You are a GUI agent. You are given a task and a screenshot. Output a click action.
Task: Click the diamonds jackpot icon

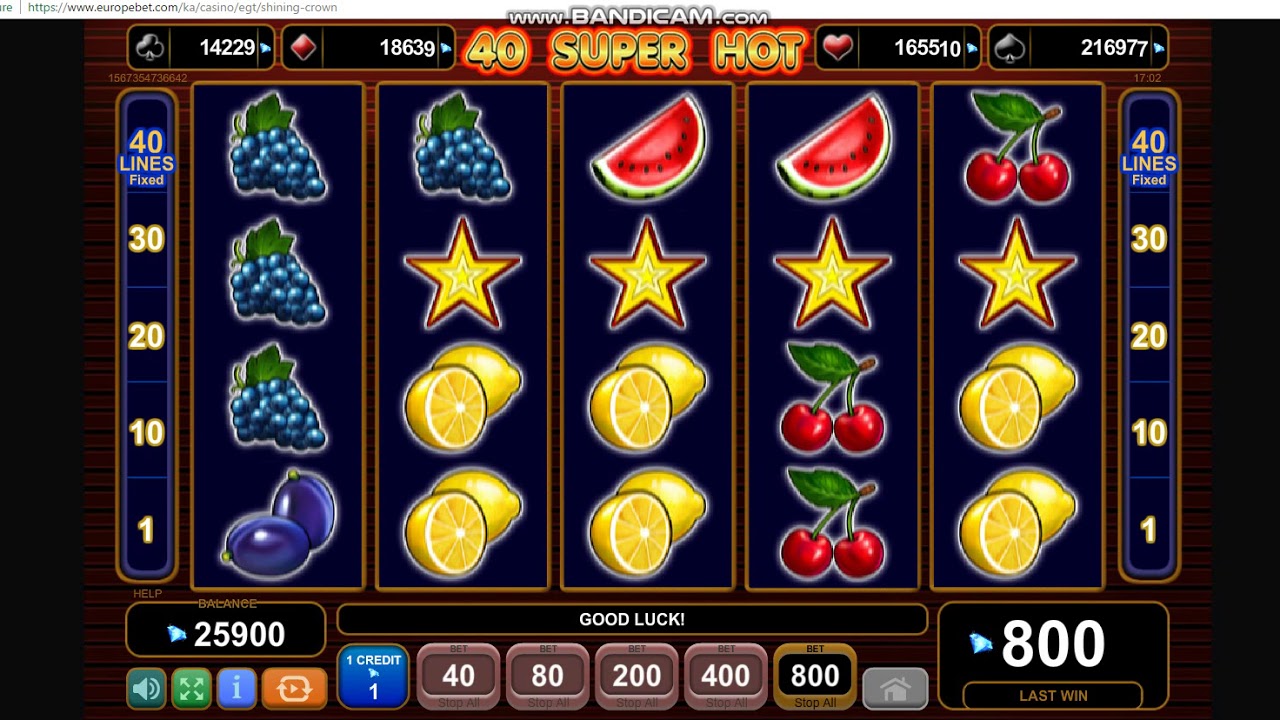(305, 47)
